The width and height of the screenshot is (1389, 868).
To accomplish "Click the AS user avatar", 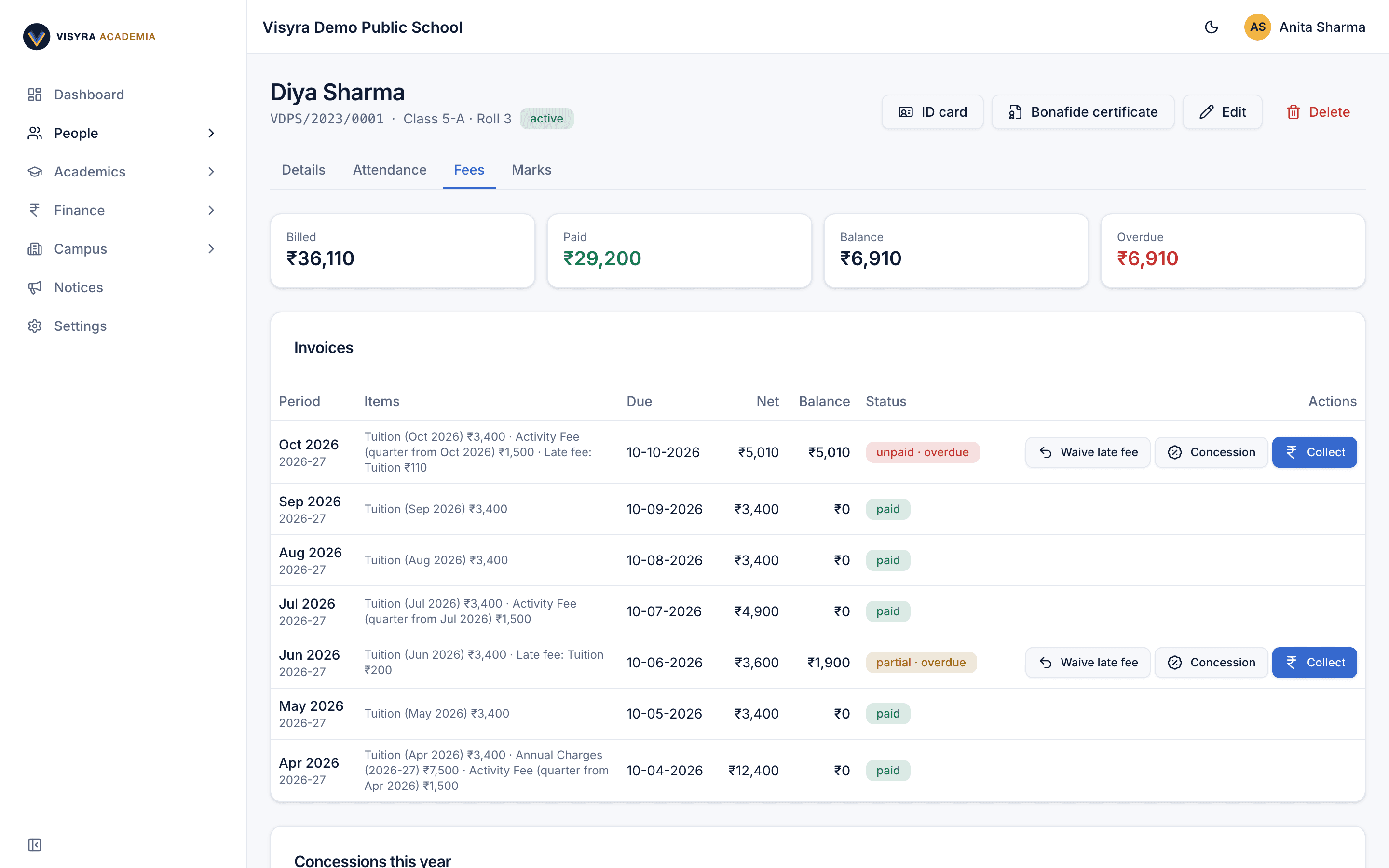I will coord(1257,27).
